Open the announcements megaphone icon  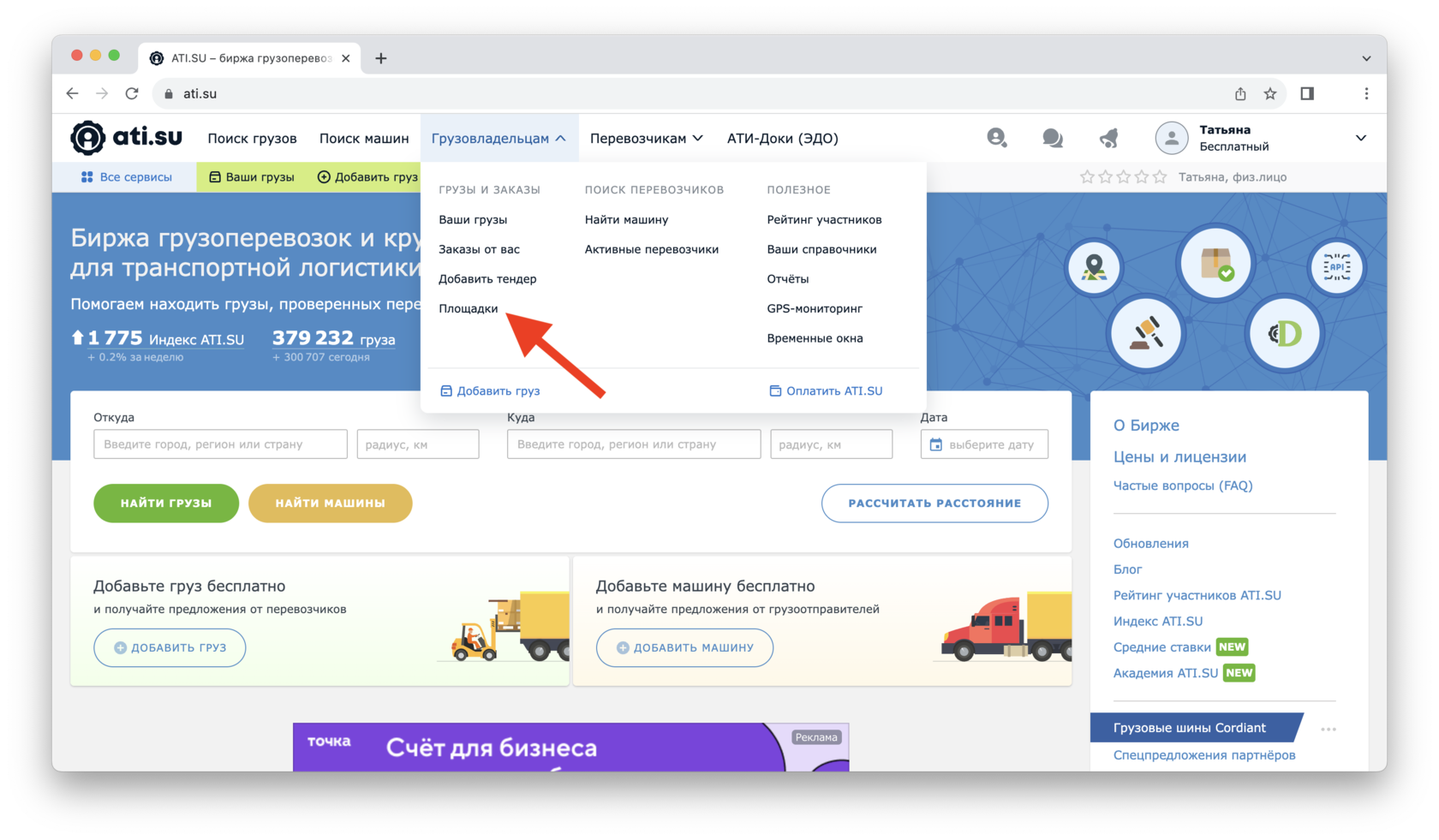pyautogui.click(x=1109, y=138)
